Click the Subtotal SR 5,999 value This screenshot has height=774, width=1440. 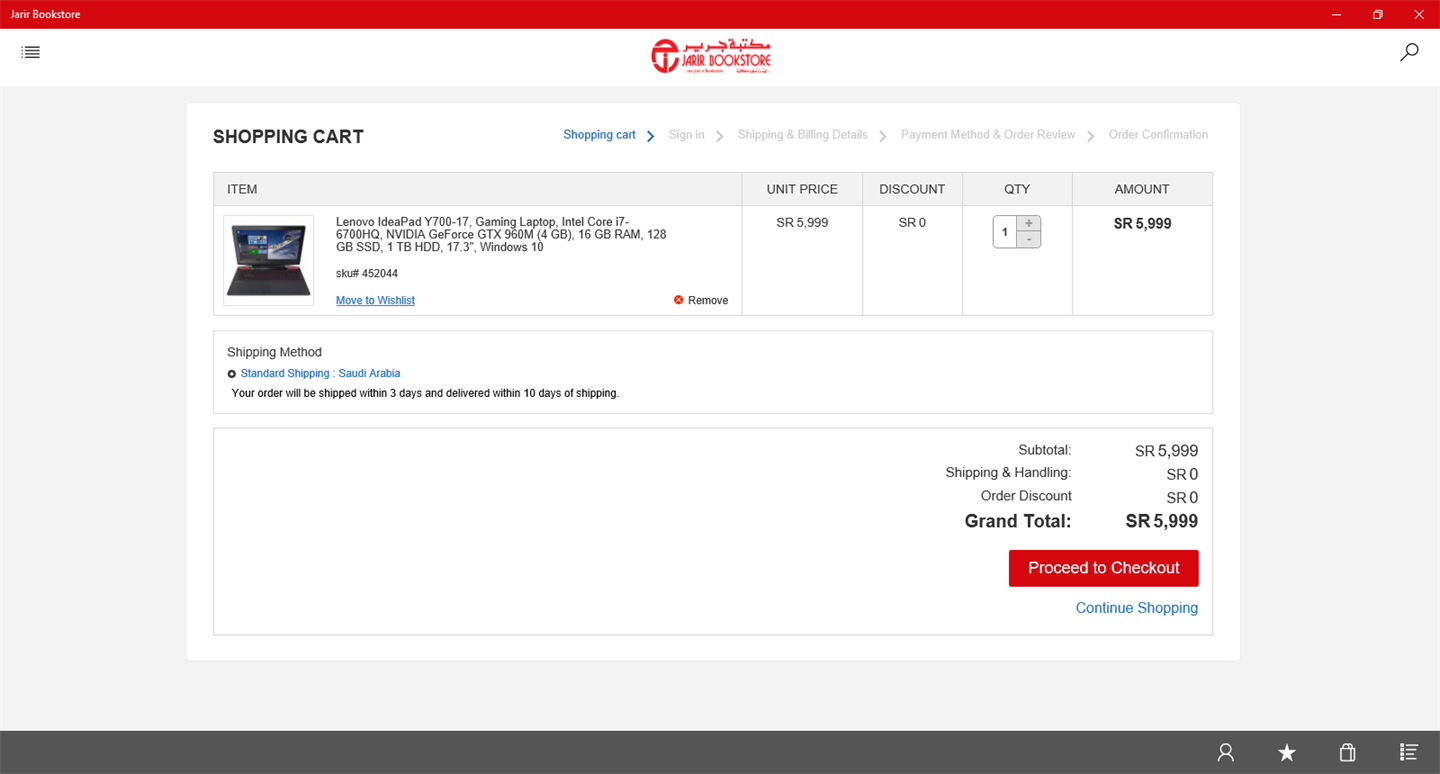pyautogui.click(x=1167, y=451)
